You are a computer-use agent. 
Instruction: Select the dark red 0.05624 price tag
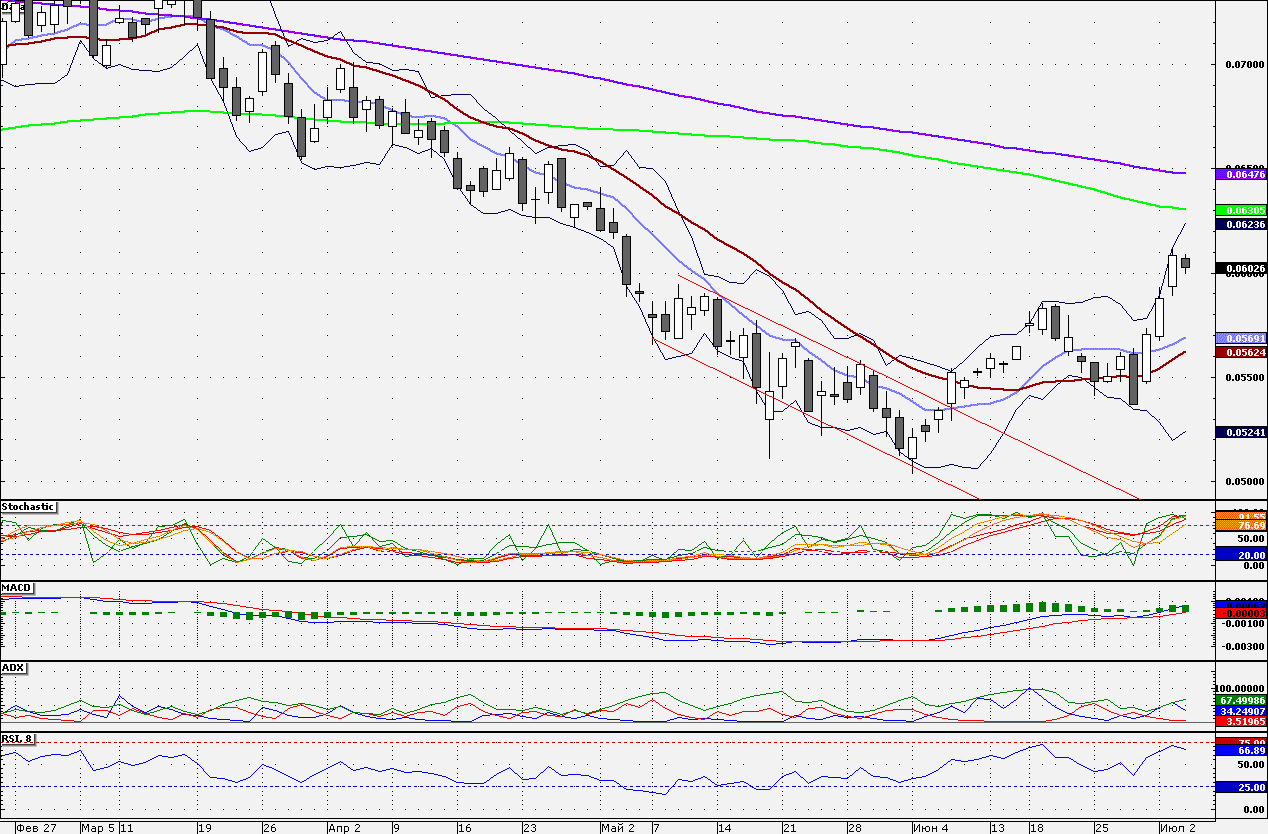pyautogui.click(x=1241, y=352)
